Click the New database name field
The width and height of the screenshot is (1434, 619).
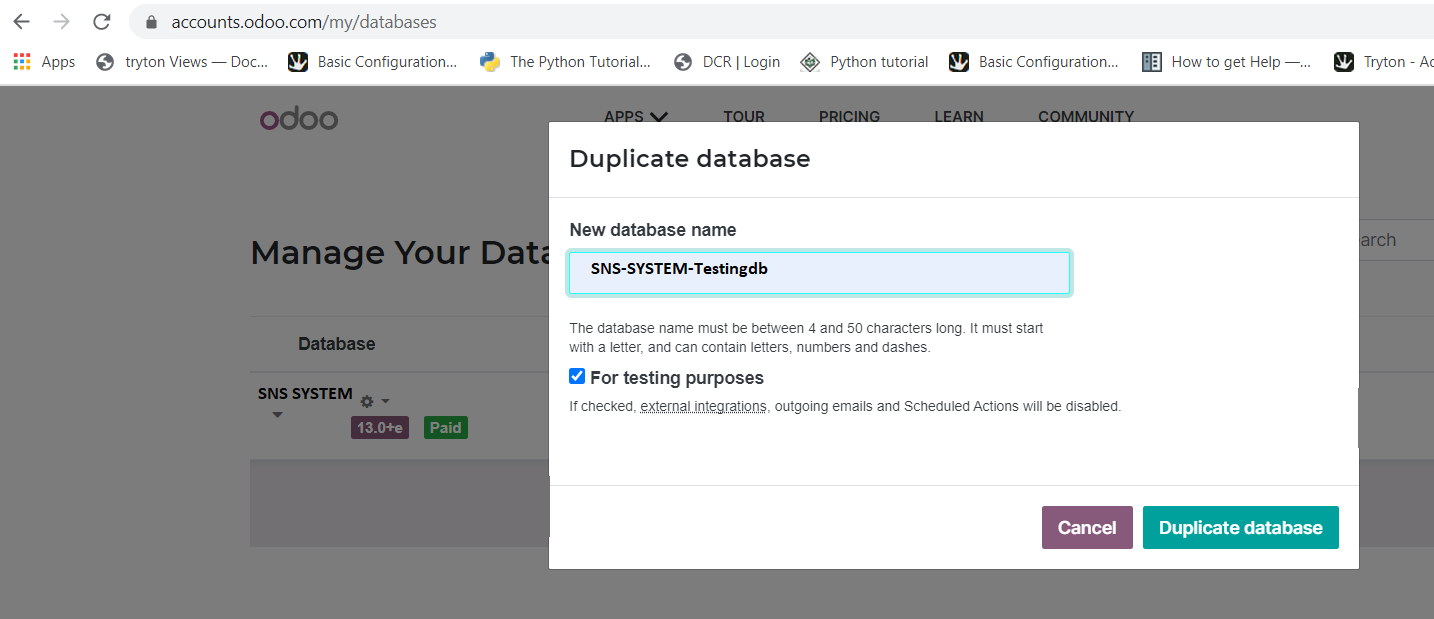[x=819, y=273]
